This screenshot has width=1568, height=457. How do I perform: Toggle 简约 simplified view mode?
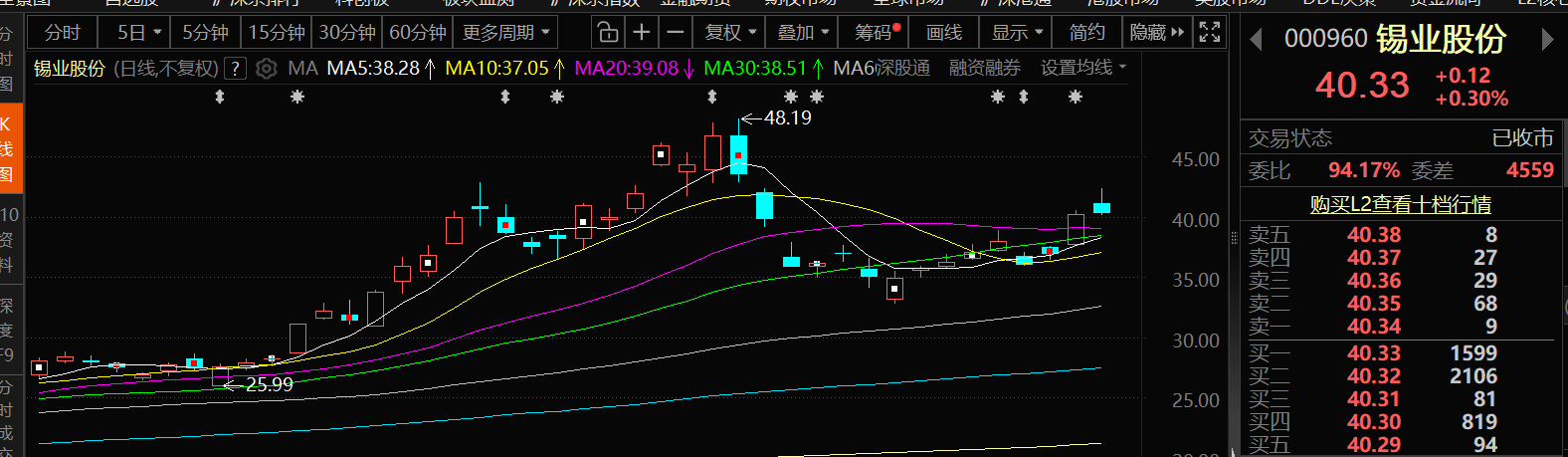coord(1086,33)
